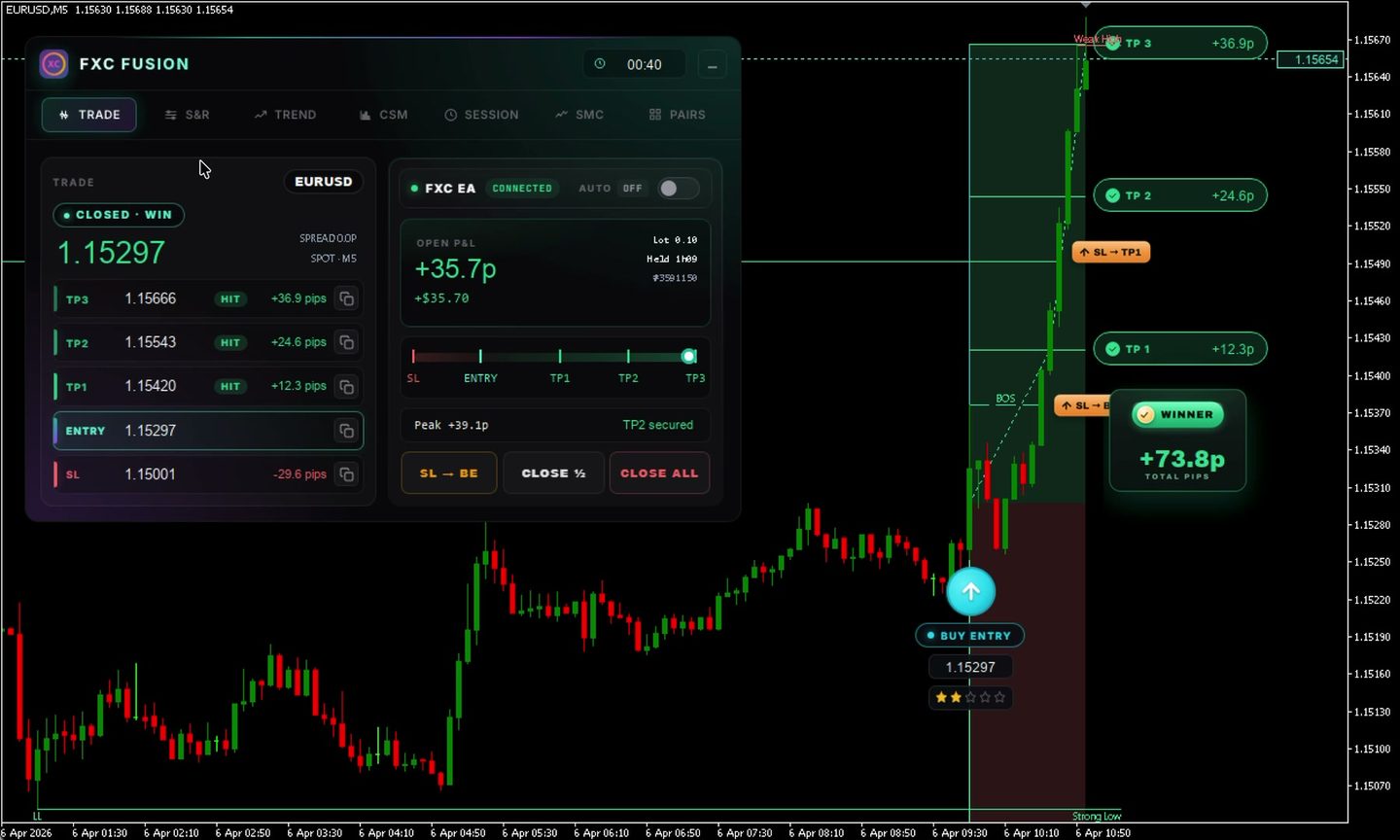Open the SESSION tab
This screenshot has height=840, width=1400.
click(481, 115)
